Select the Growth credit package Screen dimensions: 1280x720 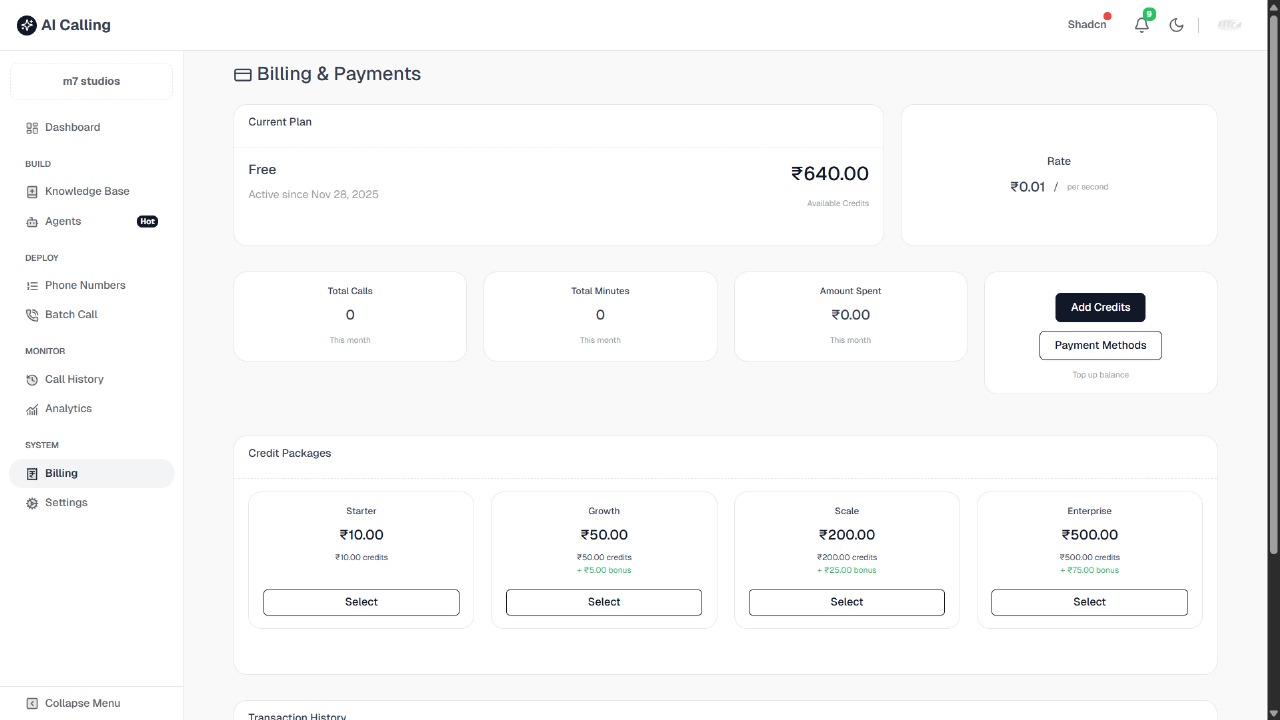pyautogui.click(x=604, y=602)
